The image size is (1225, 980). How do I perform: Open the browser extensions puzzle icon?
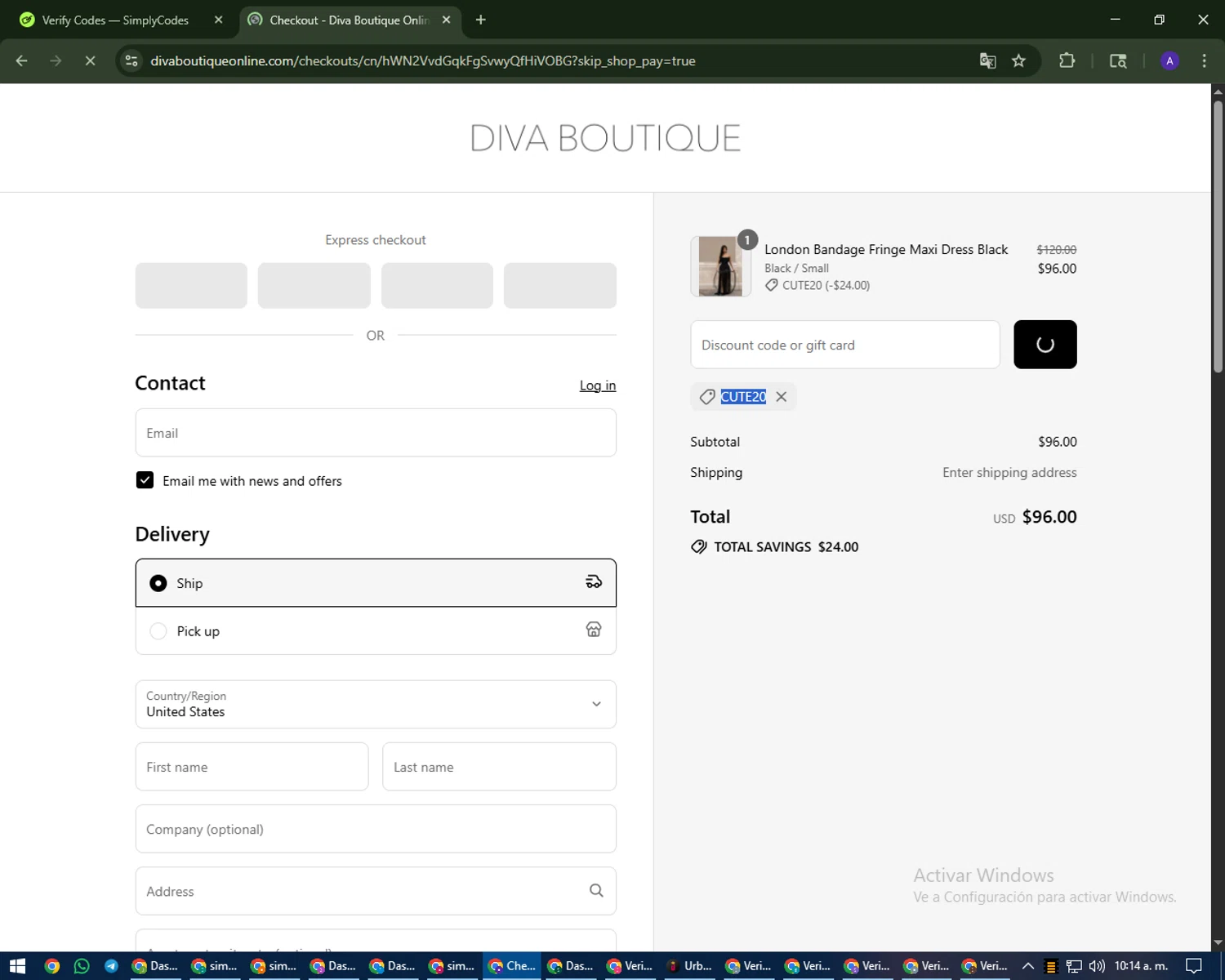click(1067, 61)
